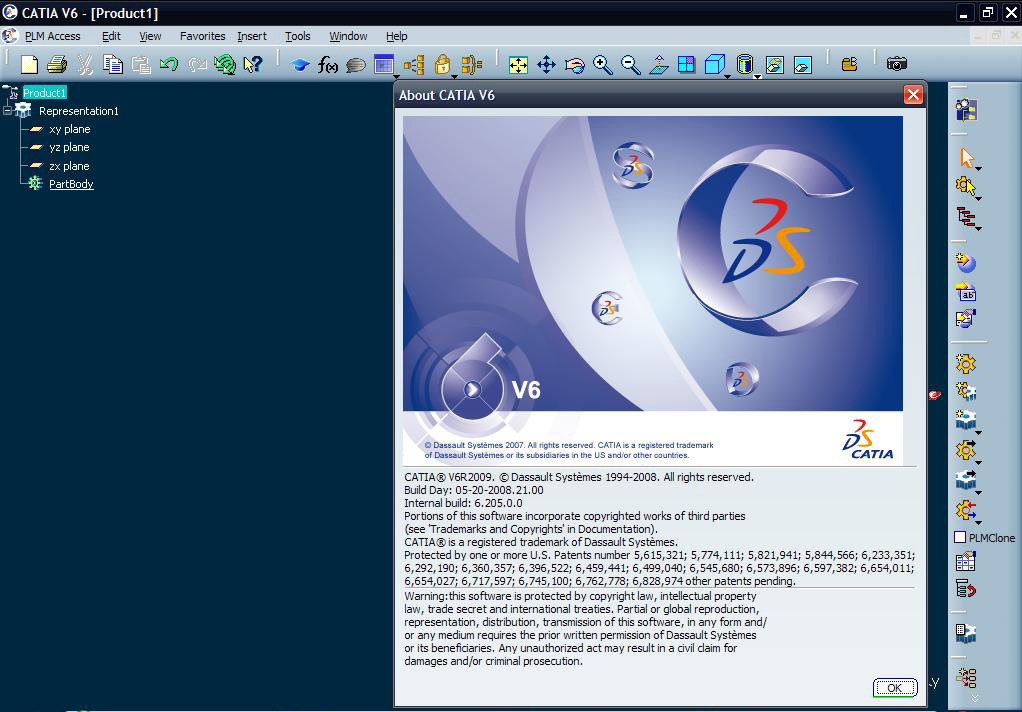Open the dropdown arrow under Isometric View cube
Screen dimensions: 1022x712
point(727,77)
